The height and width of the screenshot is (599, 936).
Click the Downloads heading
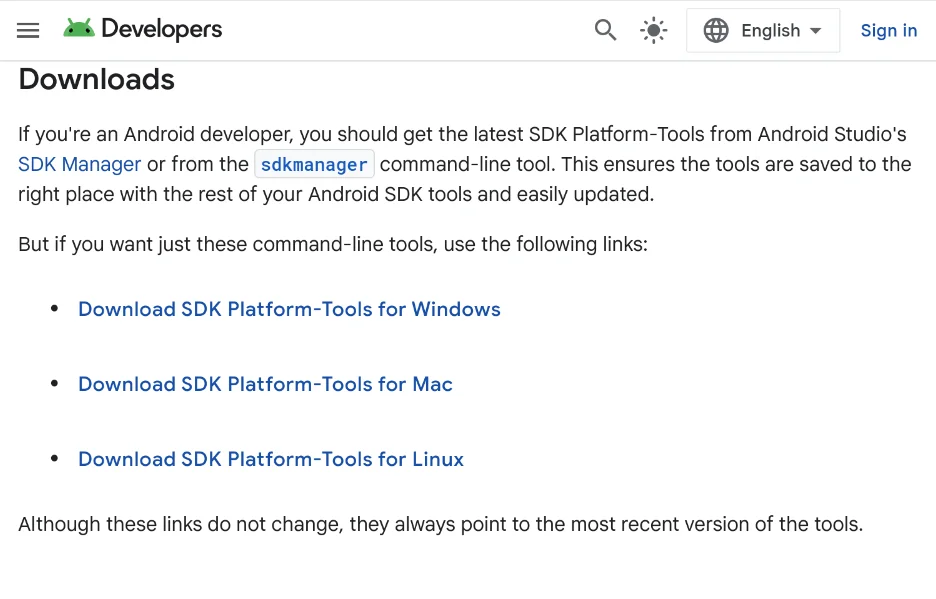(x=97, y=79)
